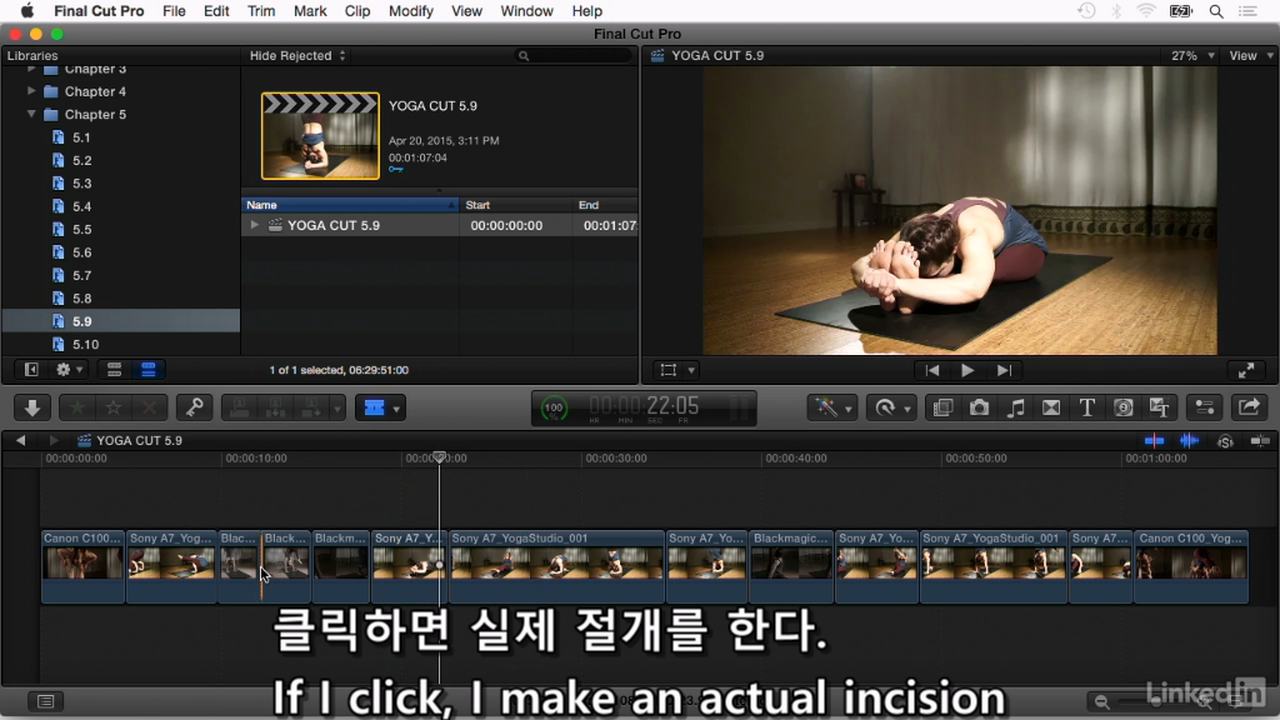Toggle Solo selected items button
1280x720 pixels.
point(1225,440)
